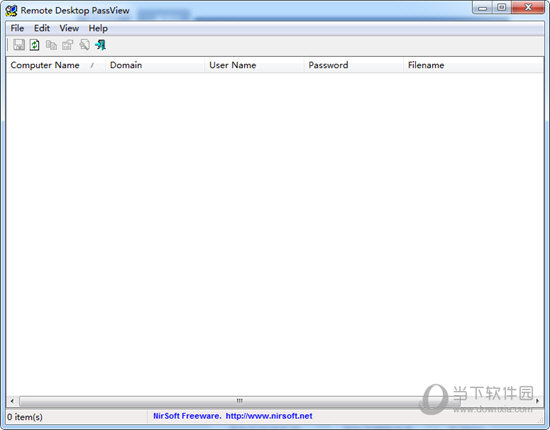Open the Edit menu
The image size is (550, 430).
click(x=42, y=28)
